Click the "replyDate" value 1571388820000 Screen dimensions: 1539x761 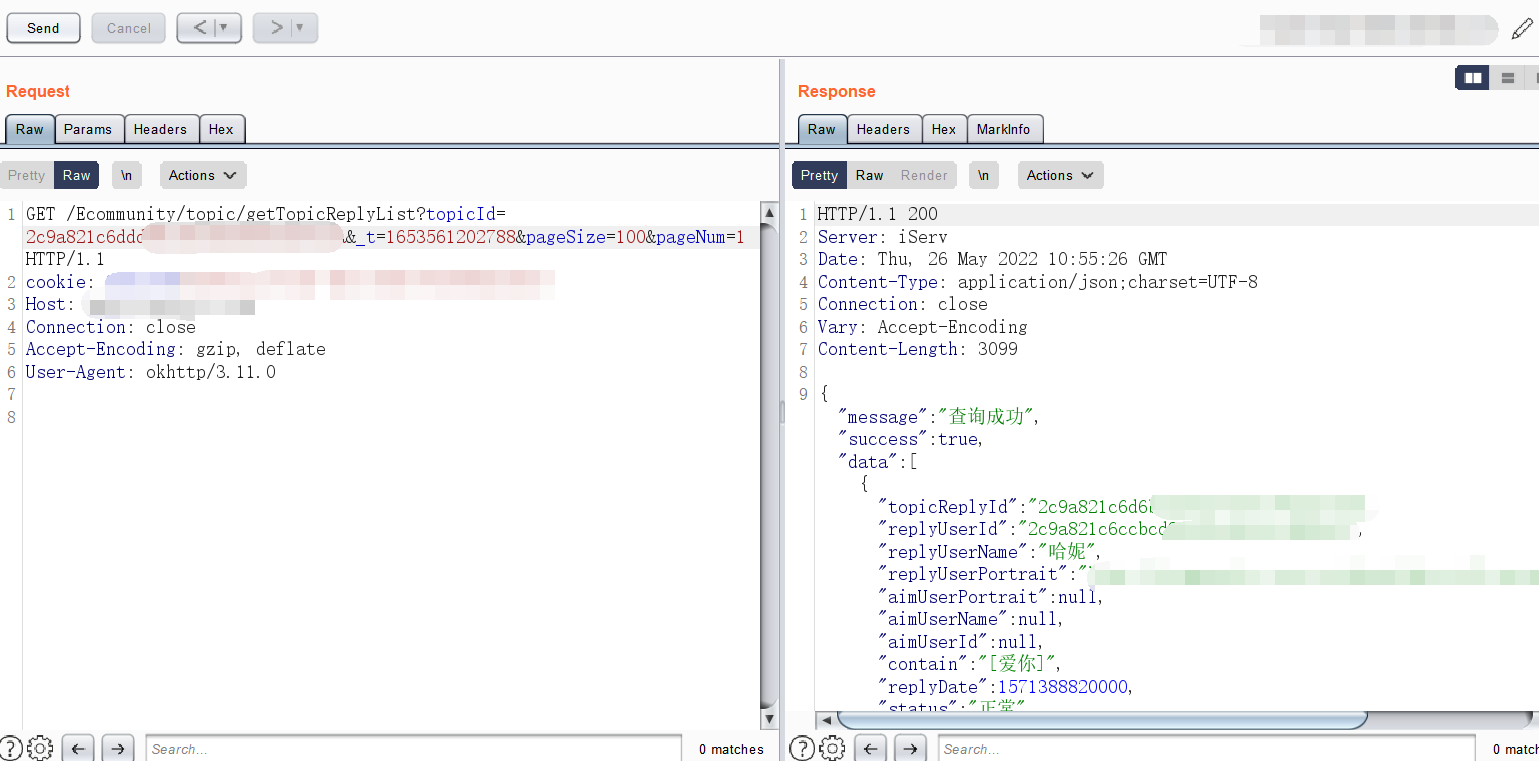[x=1062, y=687]
